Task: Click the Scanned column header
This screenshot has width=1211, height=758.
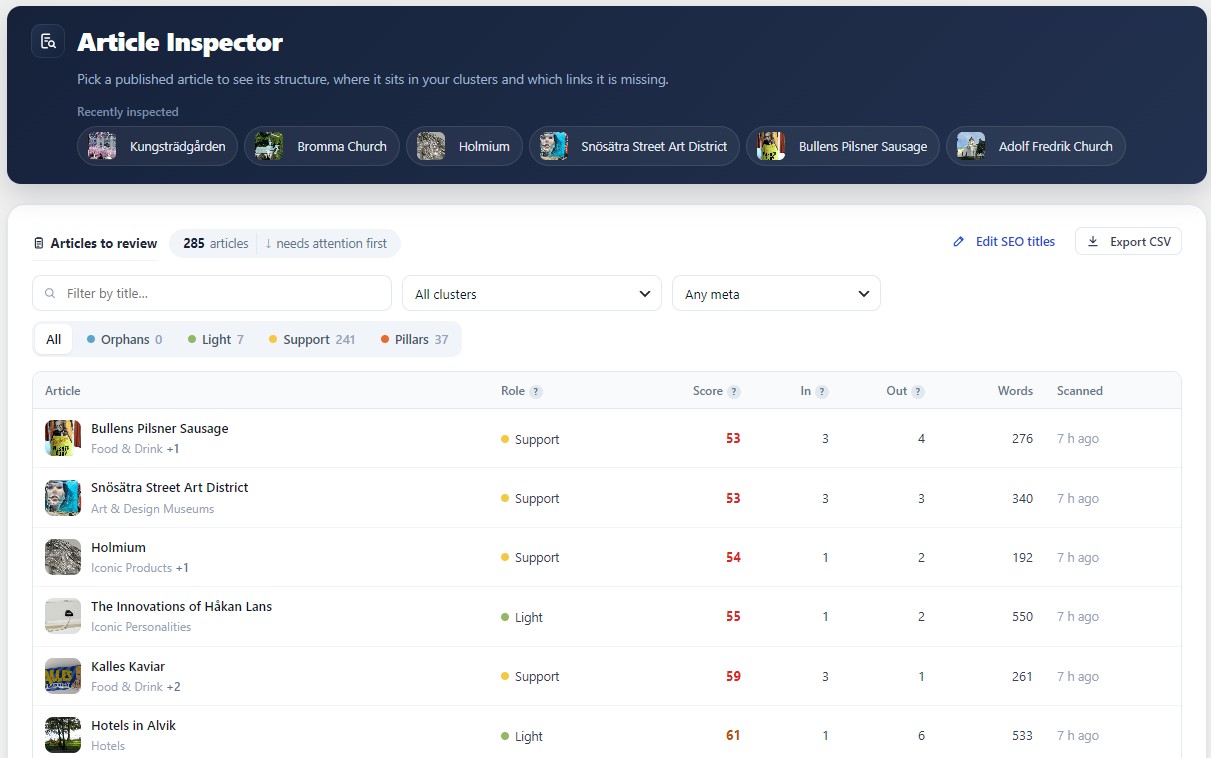Action: 1080,391
